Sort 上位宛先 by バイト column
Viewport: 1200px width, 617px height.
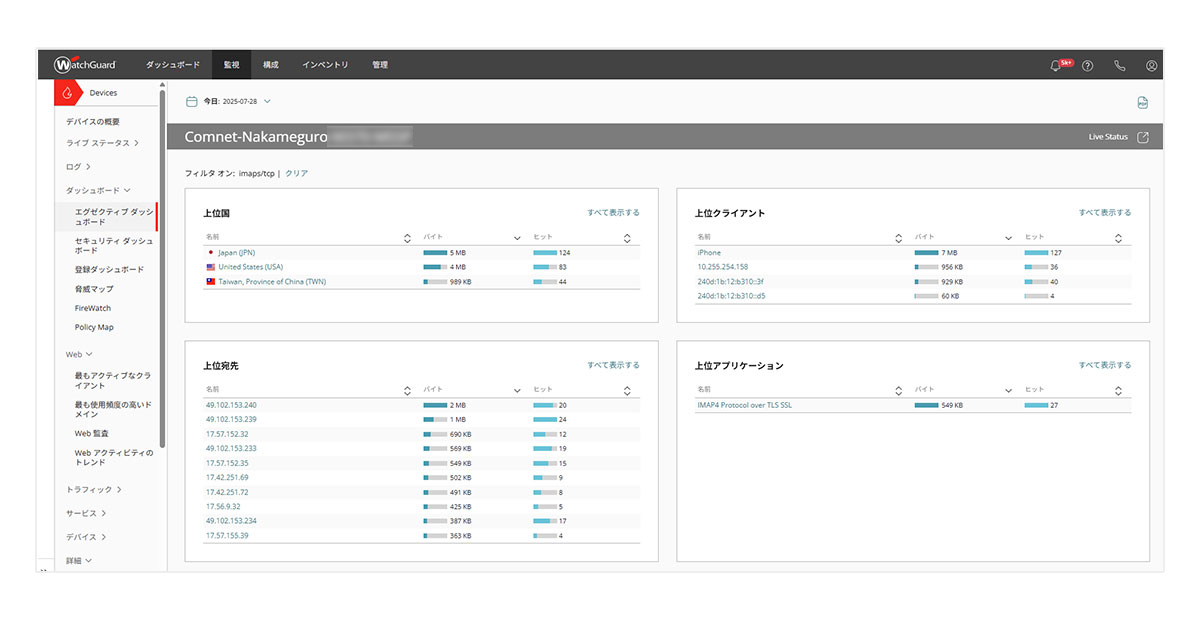[517, 390]
